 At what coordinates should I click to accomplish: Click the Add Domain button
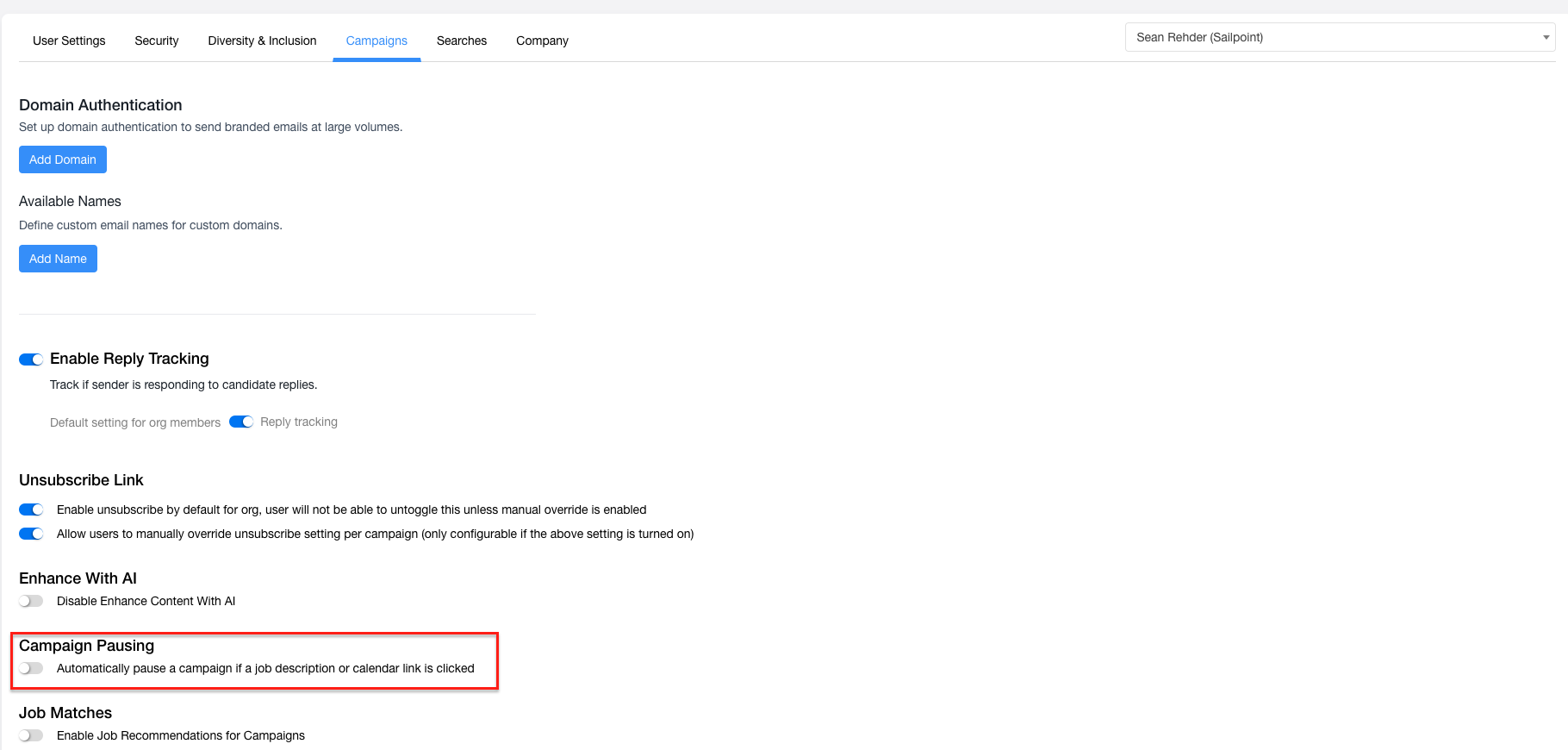tap(63, 159)
